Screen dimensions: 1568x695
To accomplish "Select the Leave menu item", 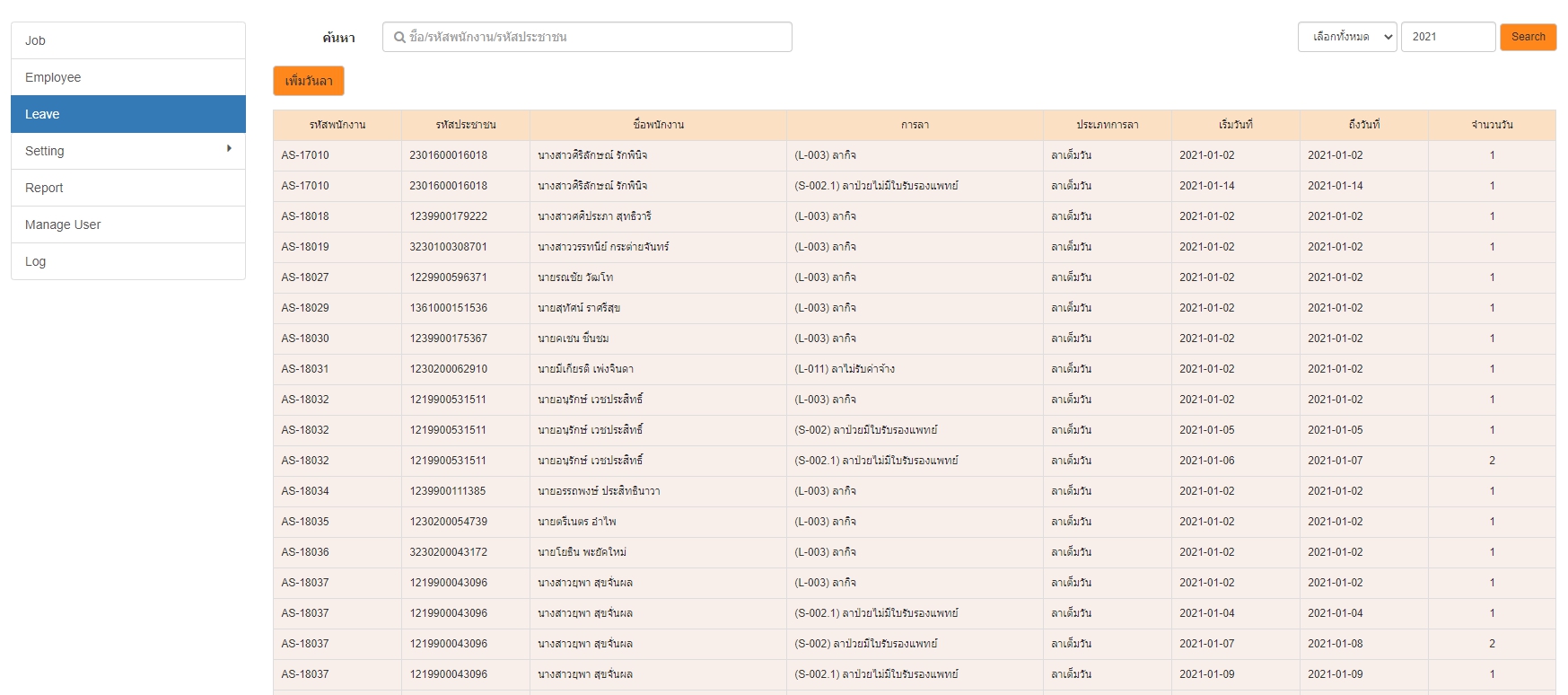I will [128, 114].
